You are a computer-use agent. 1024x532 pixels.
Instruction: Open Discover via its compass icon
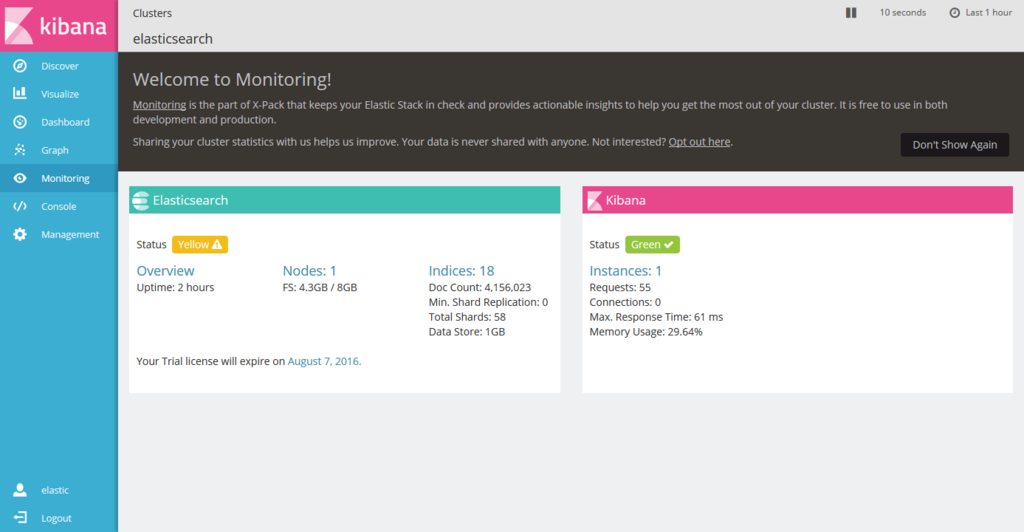click(20, 66)
